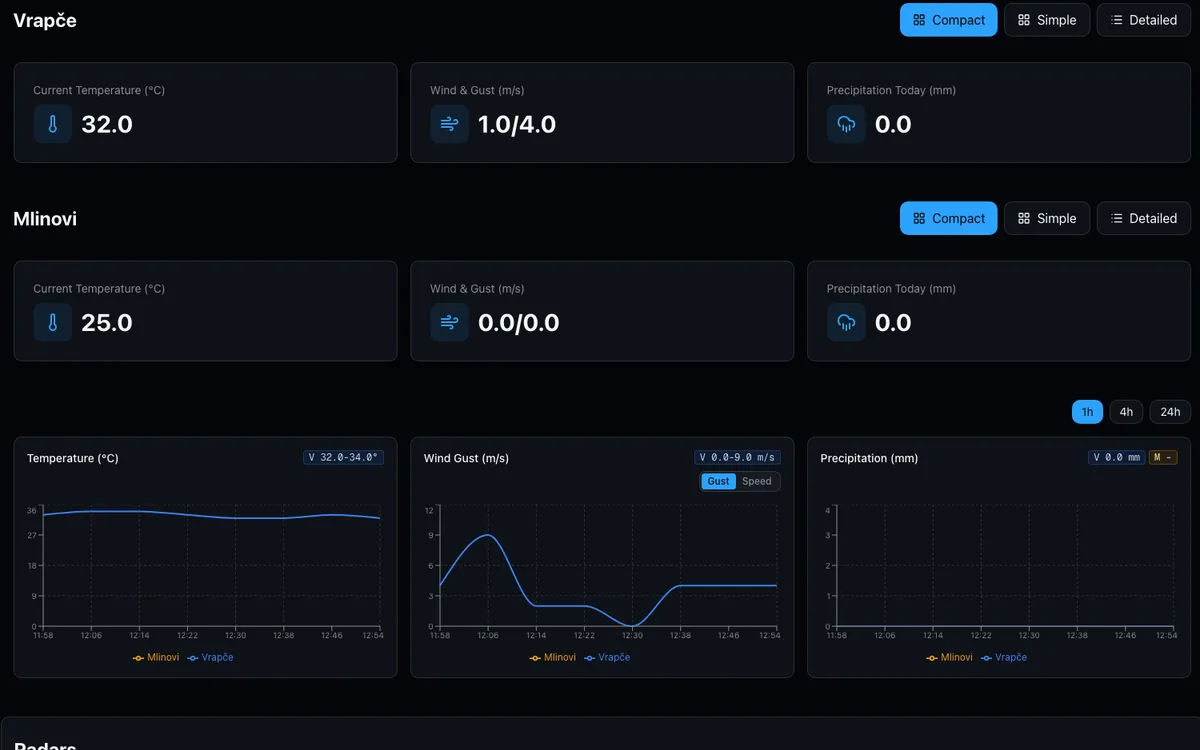Select the 4h chart time range
The height and width of the screenshot is (750, 1200).
click(1126, 412)
